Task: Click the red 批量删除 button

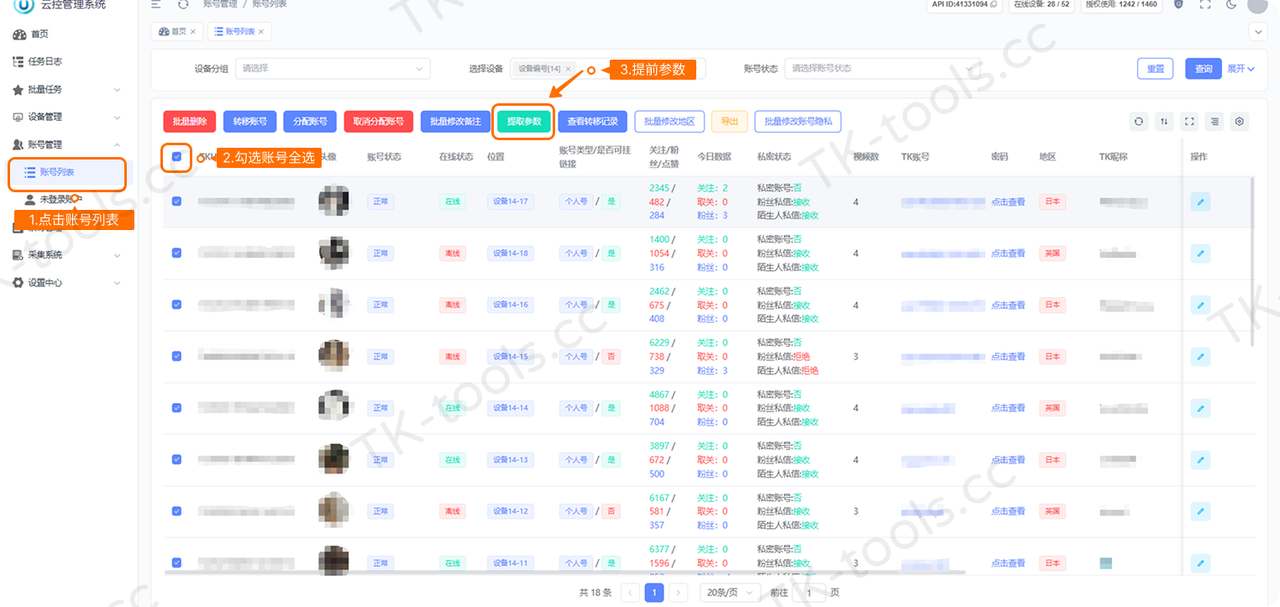Action: tap(189, 122)
